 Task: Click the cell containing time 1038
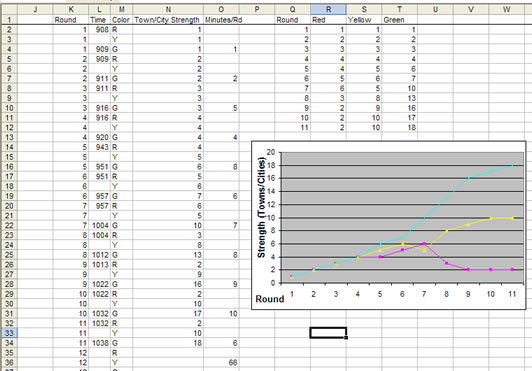point(100,343)
